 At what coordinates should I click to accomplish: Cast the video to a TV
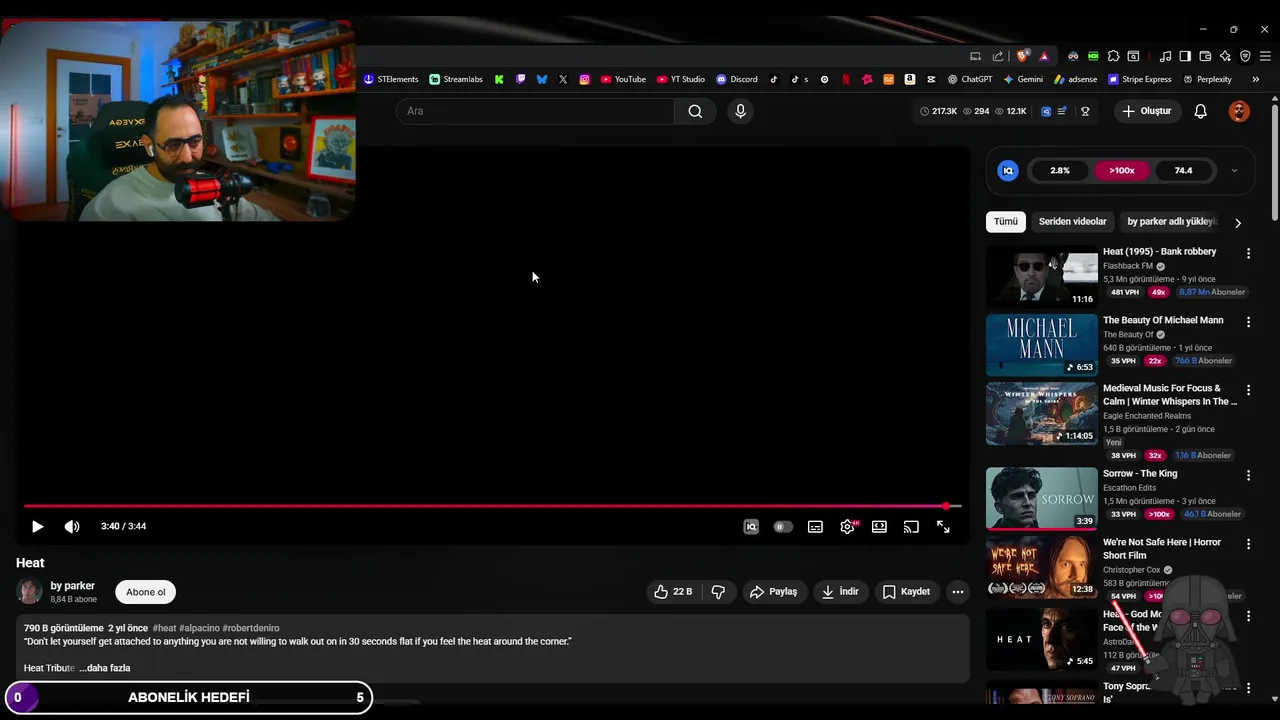[x=911, y=527]
